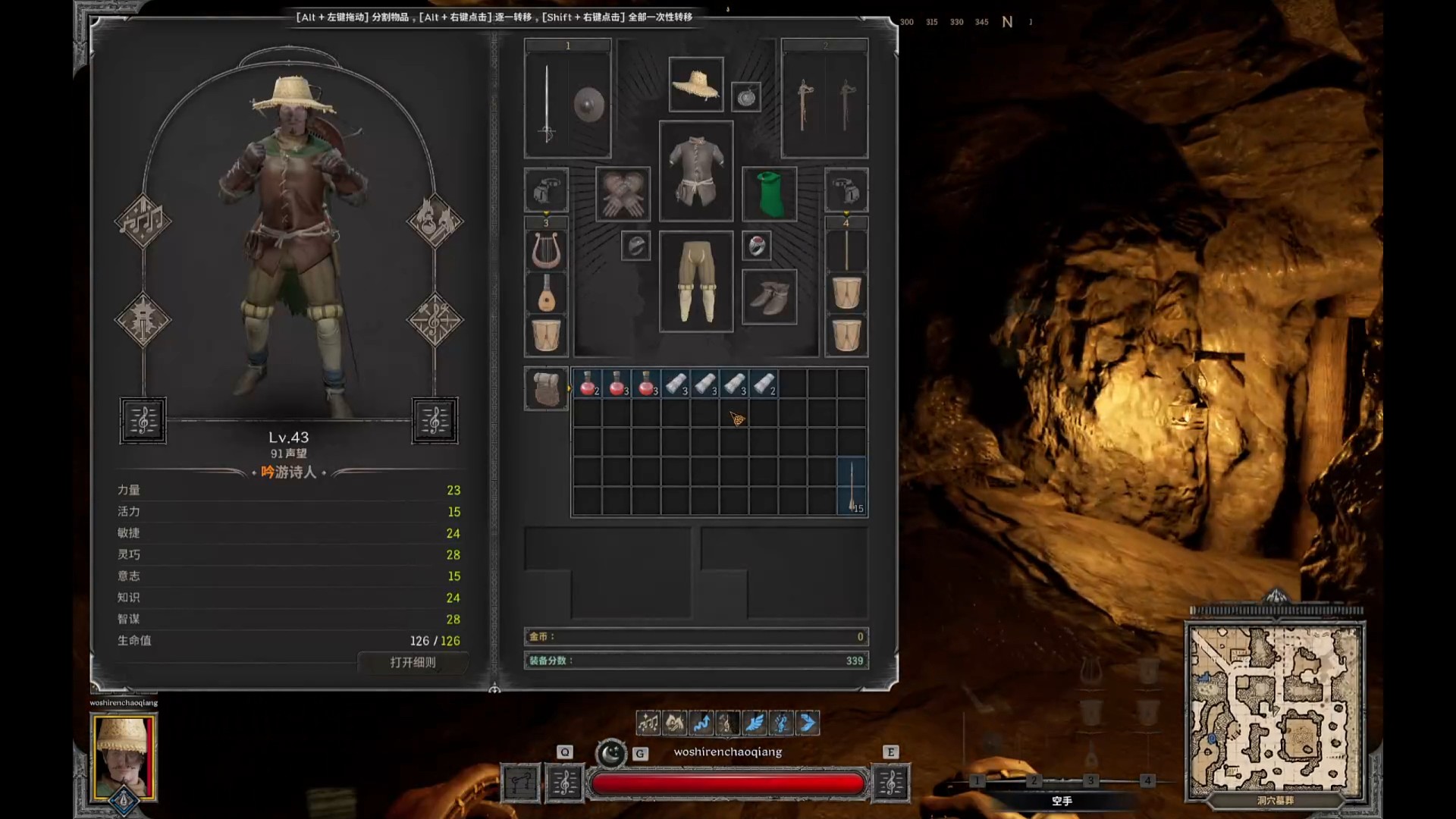The width and height of the screenshot is (1456, 819).
Task: Select quick slot tab 3
Action: coord(546,223)
